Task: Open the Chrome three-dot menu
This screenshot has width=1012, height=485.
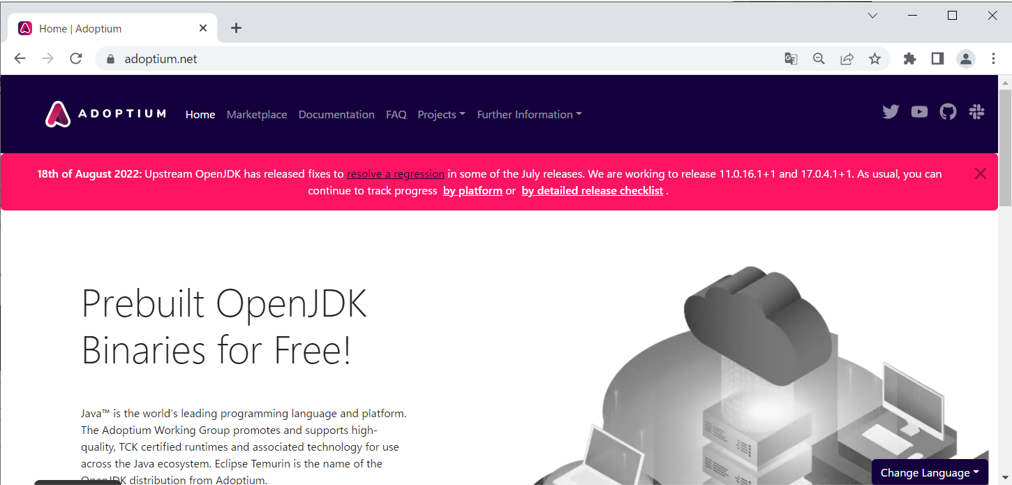Action: click(993, 59)
